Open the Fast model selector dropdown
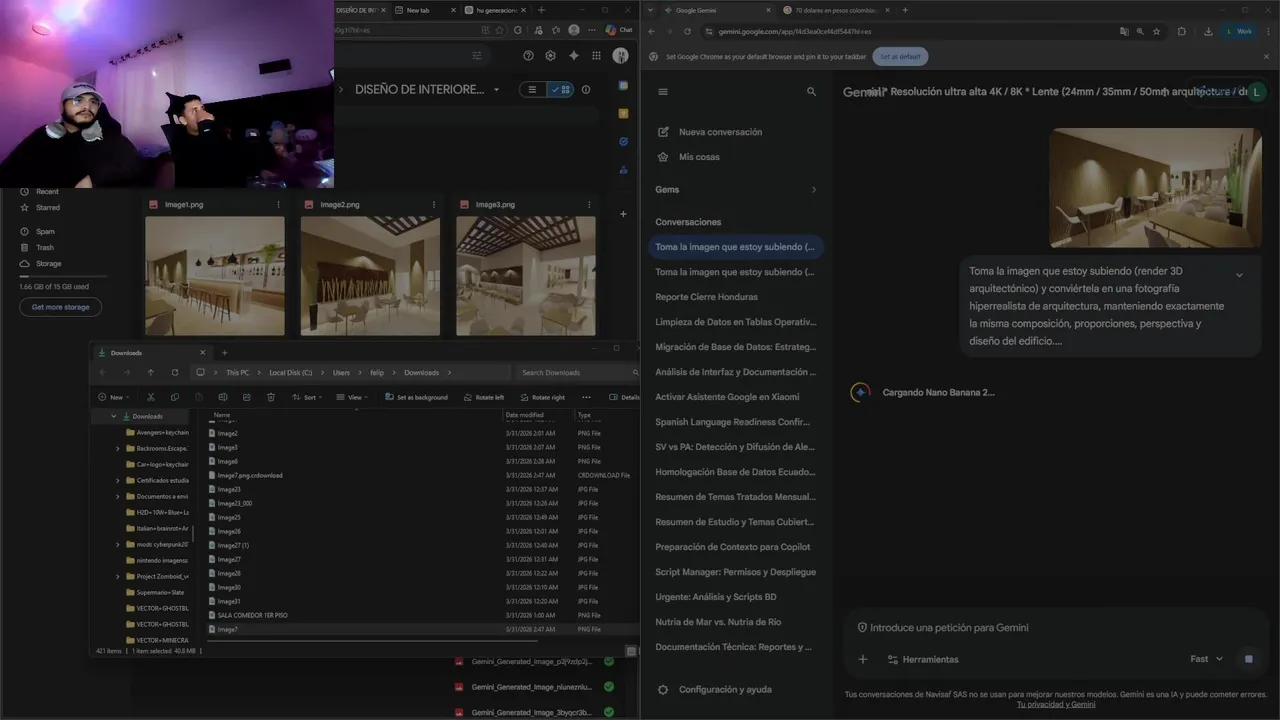Image resolution: width=1280 pixels, height=720 pixels. (x=1206, y=659)
